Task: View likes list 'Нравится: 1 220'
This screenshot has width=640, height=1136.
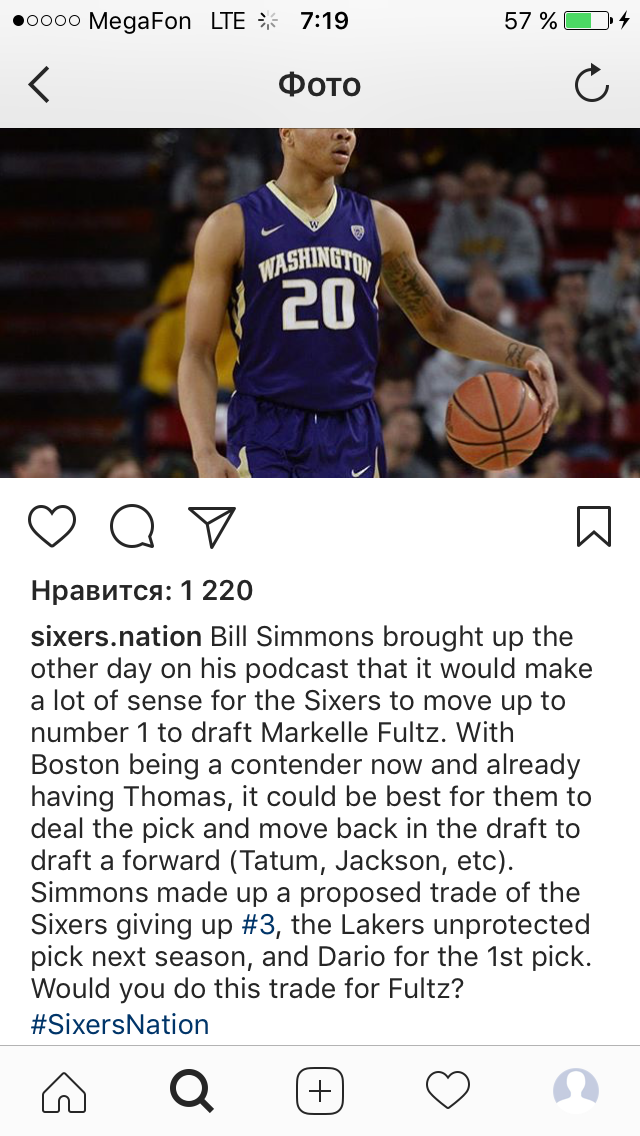Action: point(142,590)
